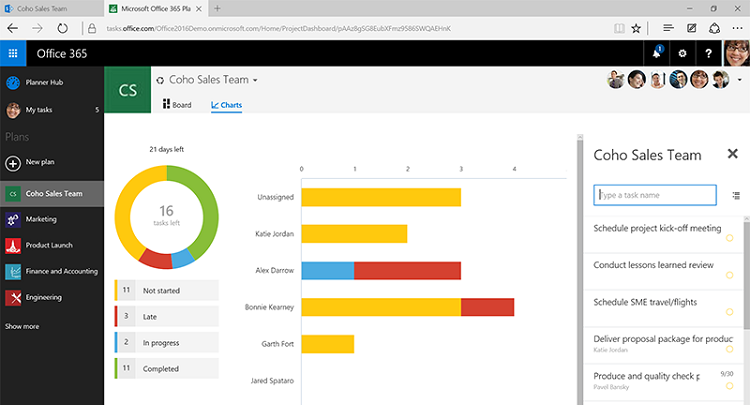Switch to the Board view tab
This screenshot has height=405, width=750.
pyautogui.click(x=177, y=104)
